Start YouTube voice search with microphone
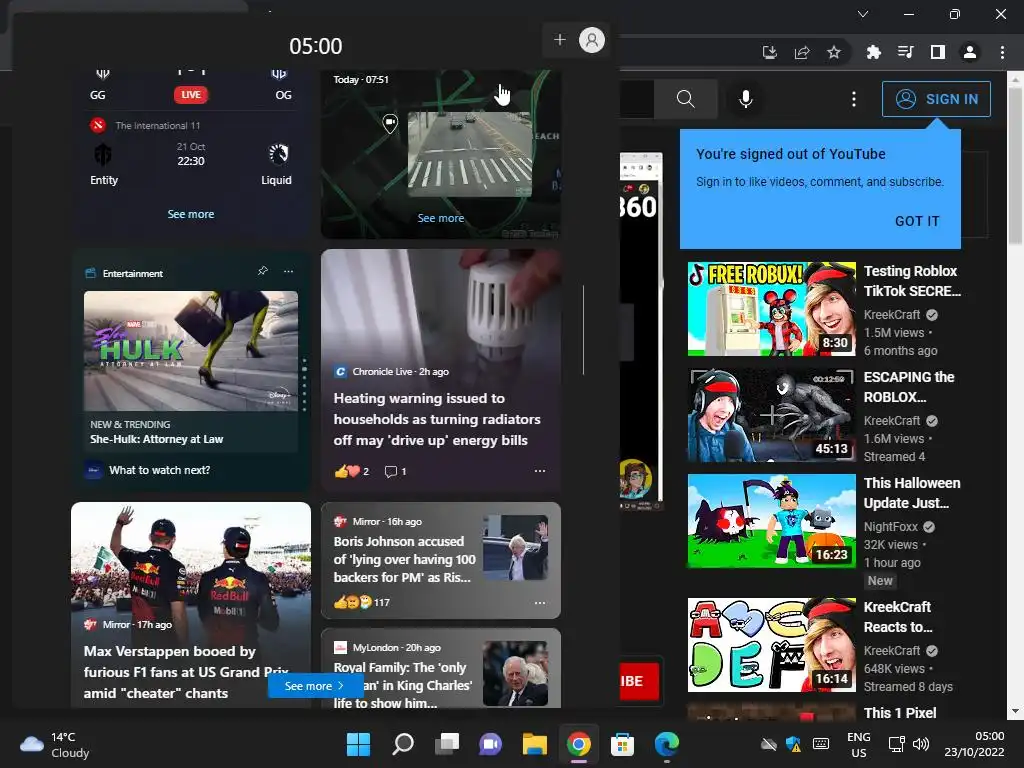The image size is (1024, 768). point(745,99)
